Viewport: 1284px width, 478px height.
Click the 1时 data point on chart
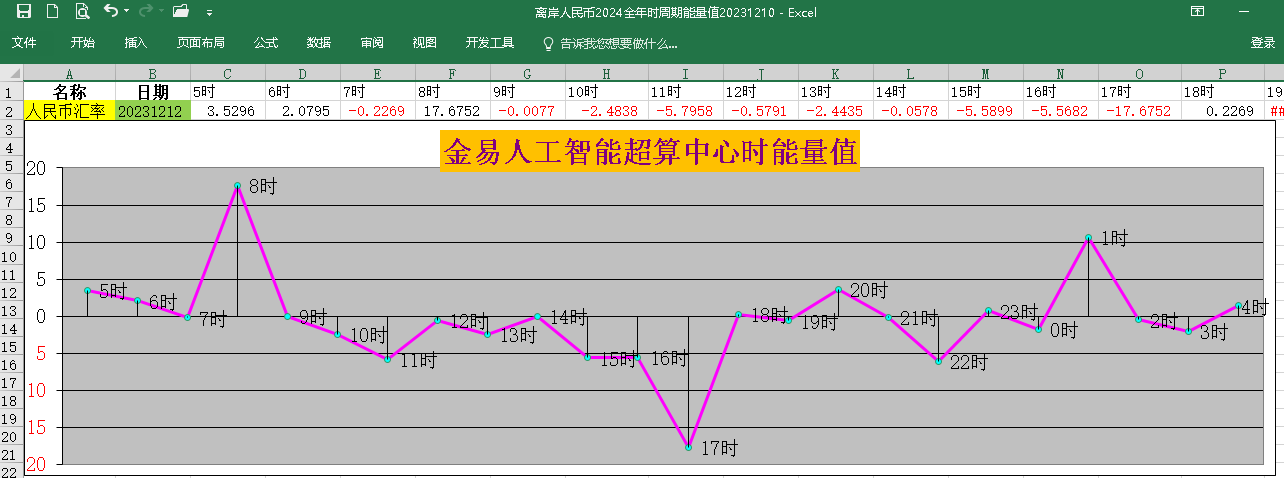click(1088, 238)
